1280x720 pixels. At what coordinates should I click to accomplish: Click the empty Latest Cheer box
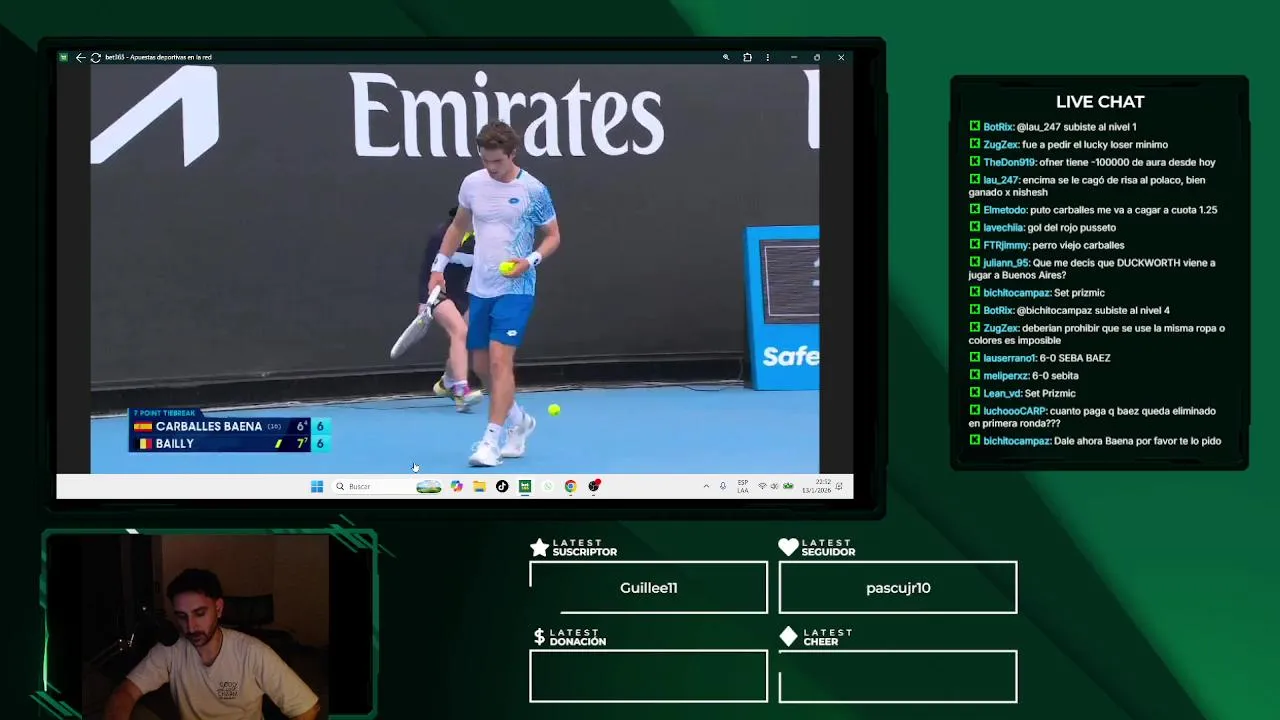tap(898, 676)
